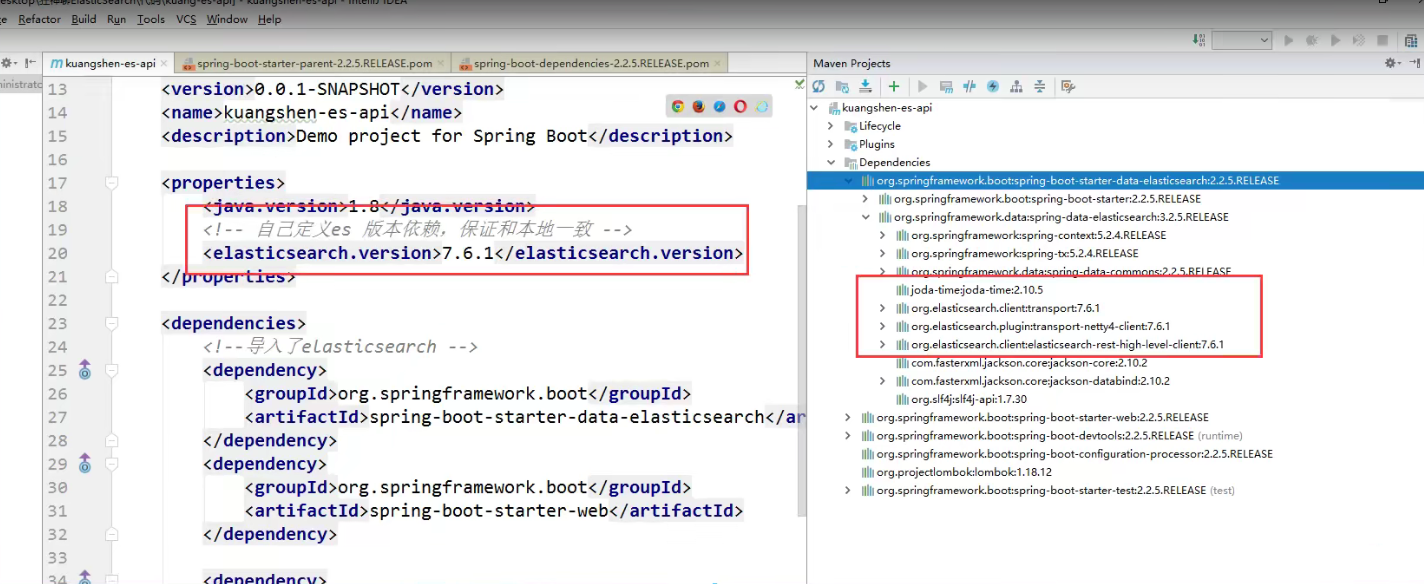Select spring-boot-configuration-processor dependency row
This screenshot has height=584, width=1424.
pyautogui.click(x=1075, y=454)
